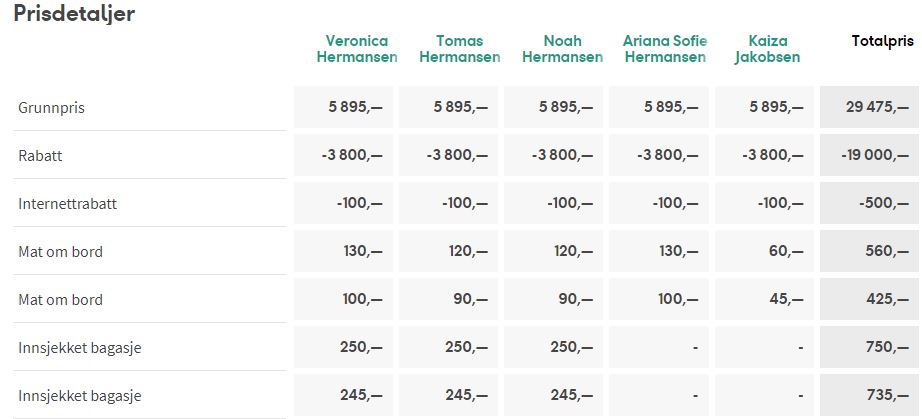Select the last Innsjekket bagasje label
922x419 pixels.
[x=79, y=395]
